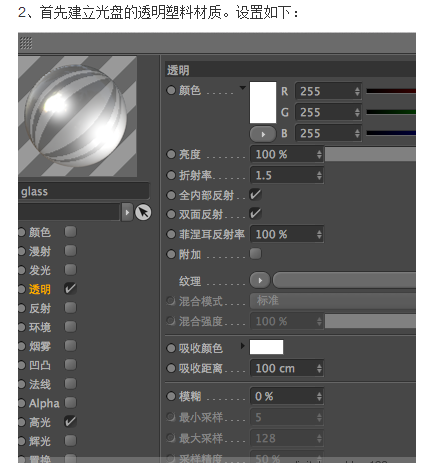The height and width of the screenshot is (463, 431).
Task: Select the 反射 channel in list
Action: point(40,308)
